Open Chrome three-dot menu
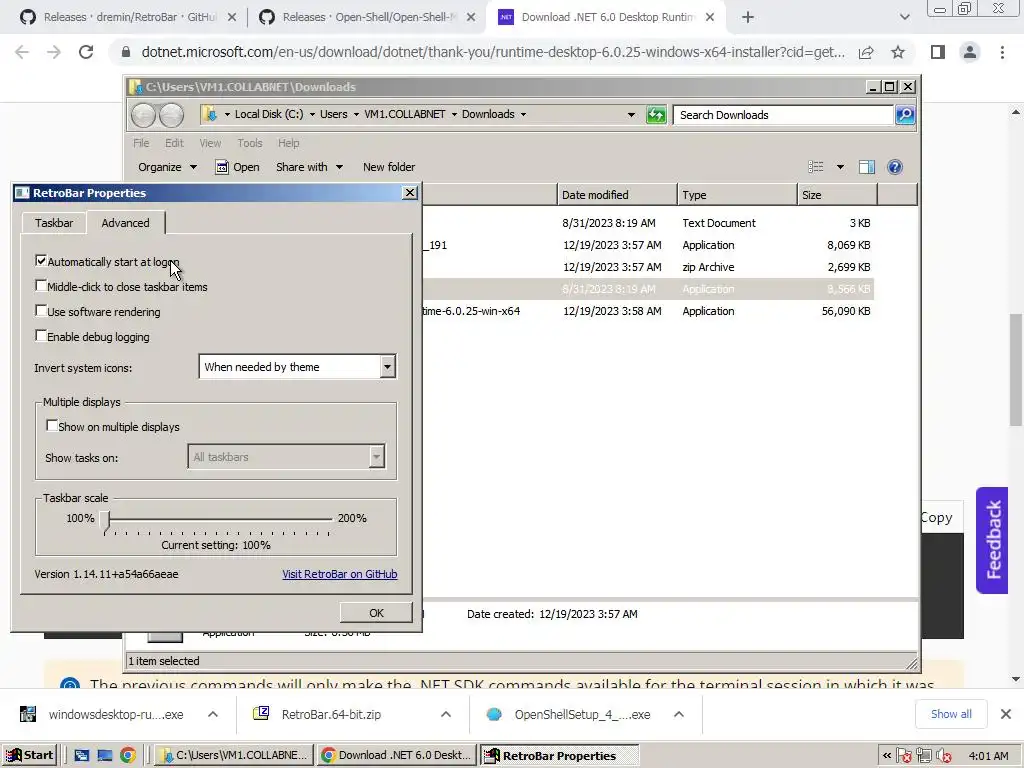Screen dimensions: 1024x768 tap(1002, 52)
